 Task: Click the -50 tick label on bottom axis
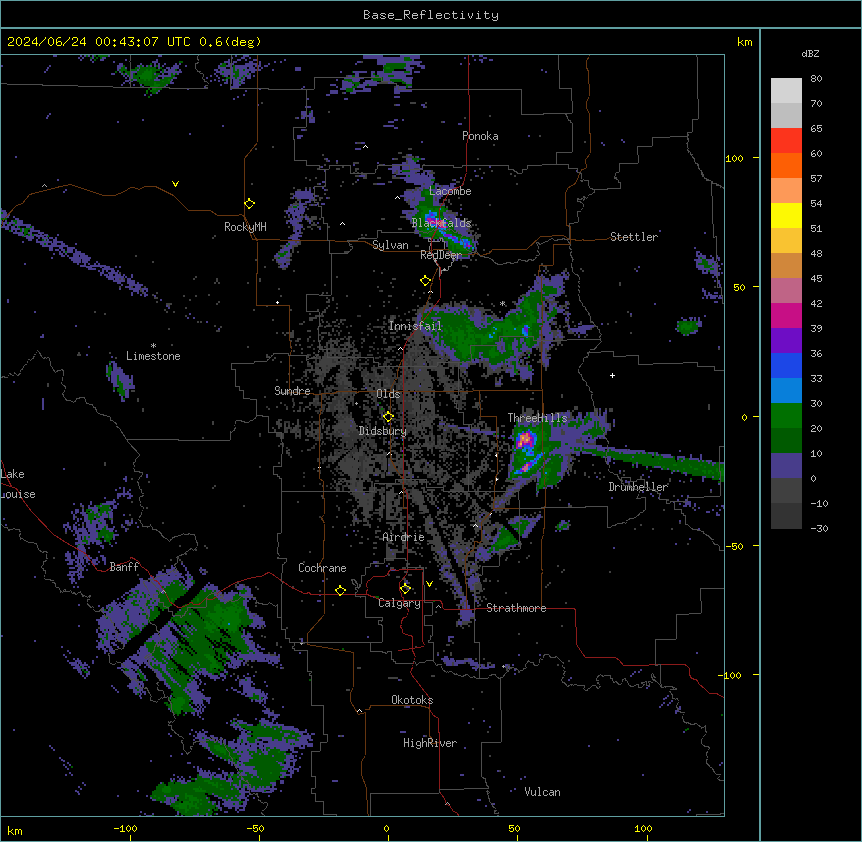(x=255, y=828)
